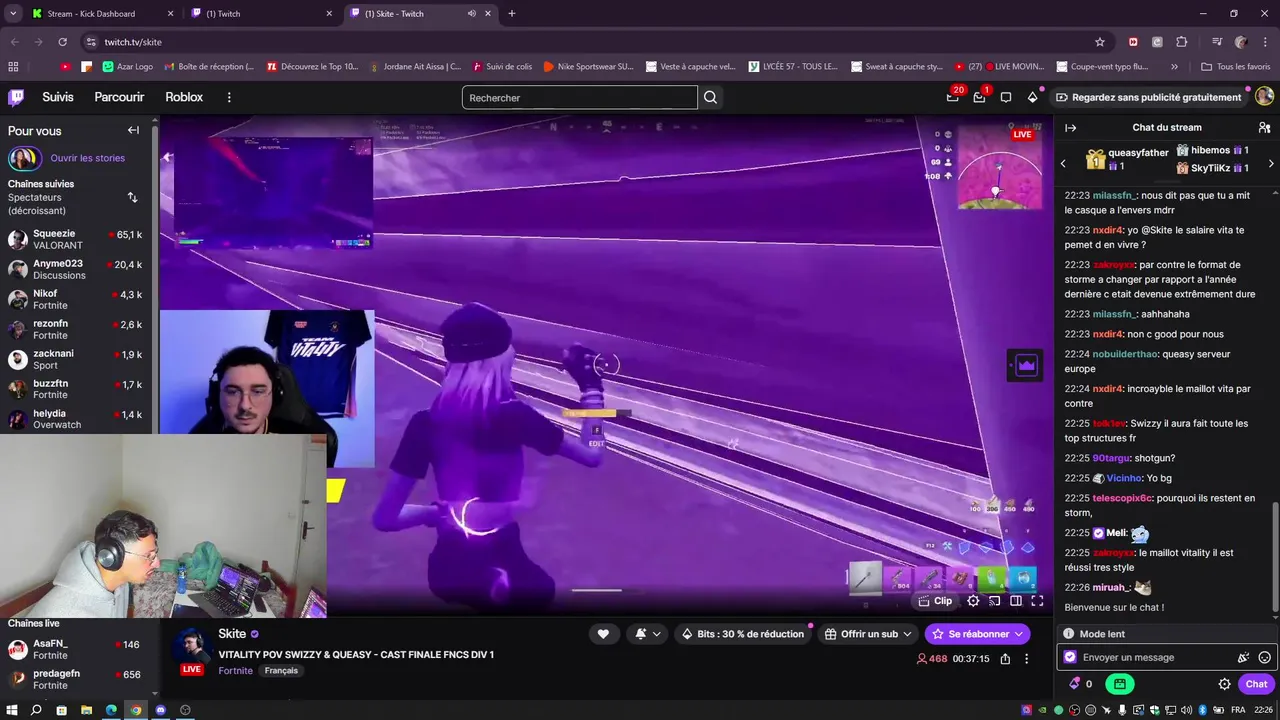Open Chrome extensions puzzle icon
Screen dimensions: 1280x720
(1182, 42)
